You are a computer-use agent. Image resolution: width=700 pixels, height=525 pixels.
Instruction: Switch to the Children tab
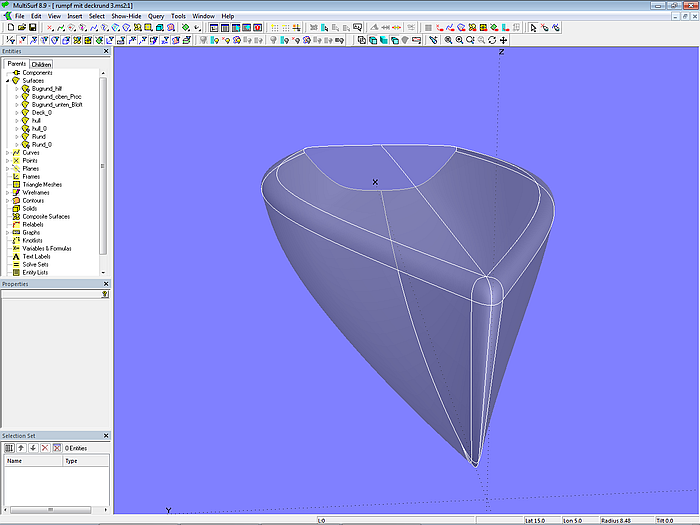coord(41,64)
